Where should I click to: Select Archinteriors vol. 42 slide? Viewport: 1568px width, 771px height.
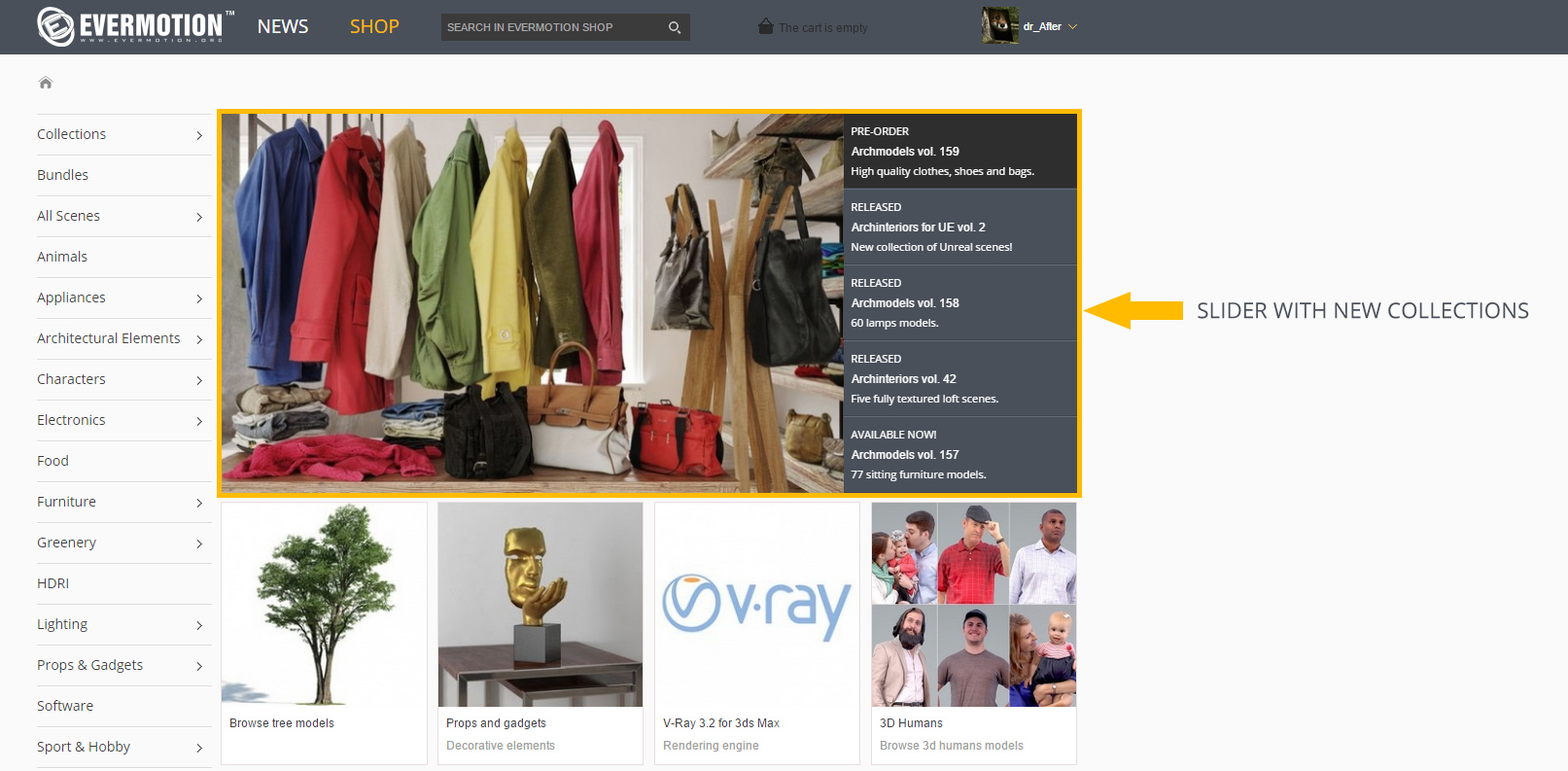tap(959, 378)
